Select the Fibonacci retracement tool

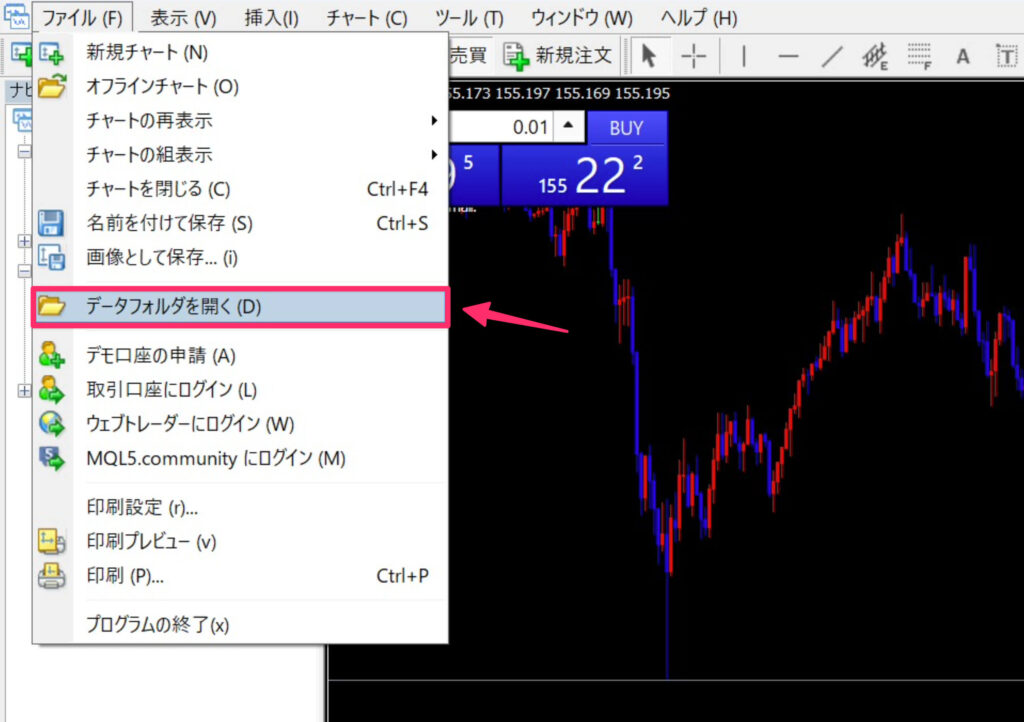[x=920, y=56]
